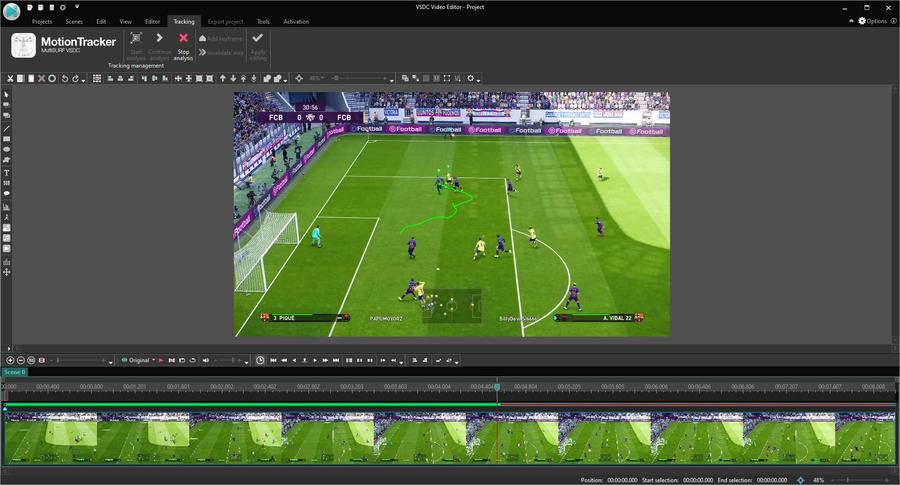Click the go-to-start playback button

click(x=273, y=360)
